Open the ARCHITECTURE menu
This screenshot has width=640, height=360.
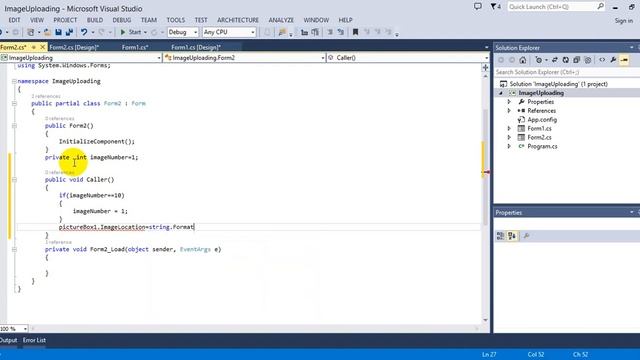point(238,20)
